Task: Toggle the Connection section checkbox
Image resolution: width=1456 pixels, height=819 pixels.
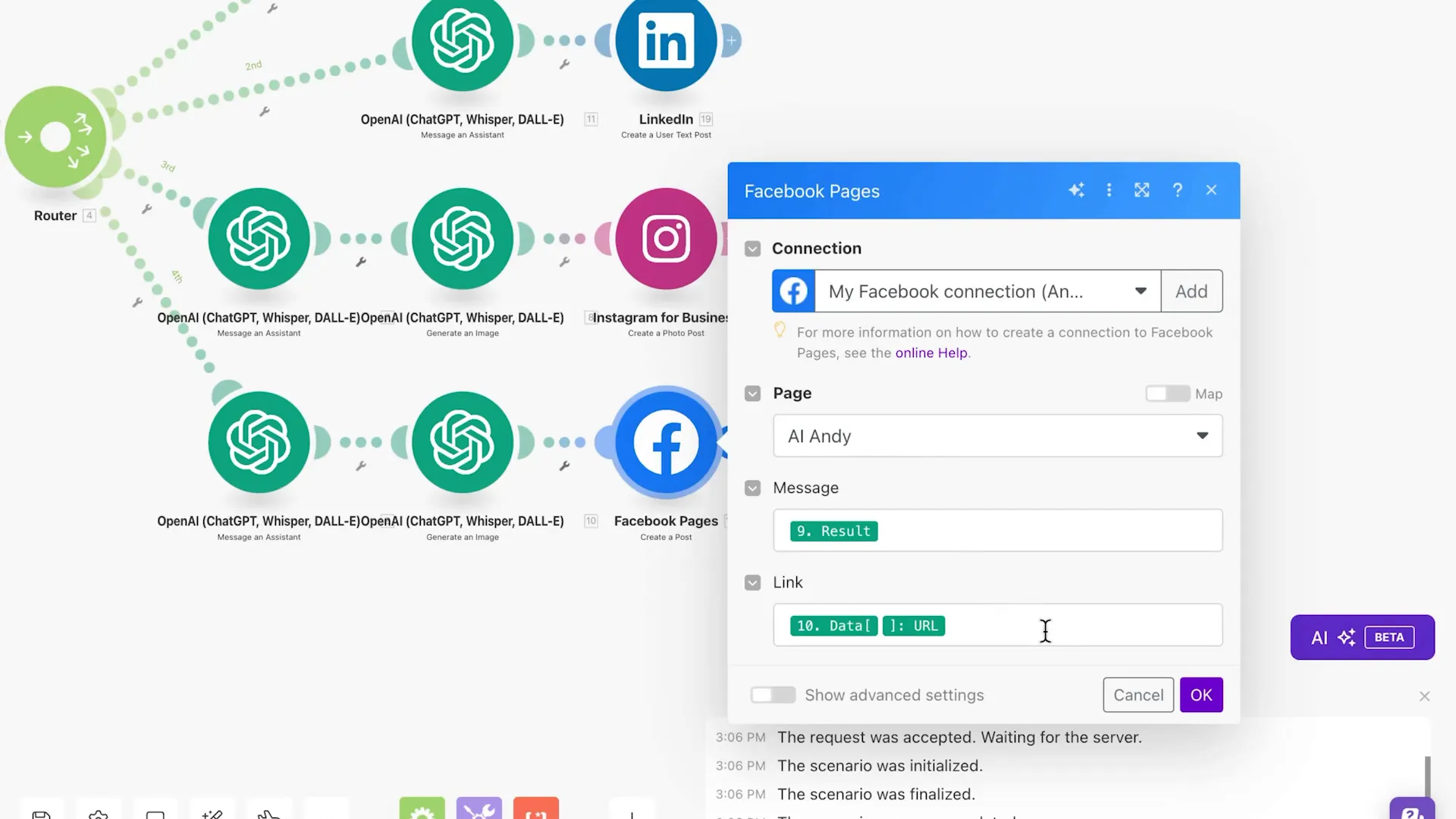Action: (x=752, y=249)
